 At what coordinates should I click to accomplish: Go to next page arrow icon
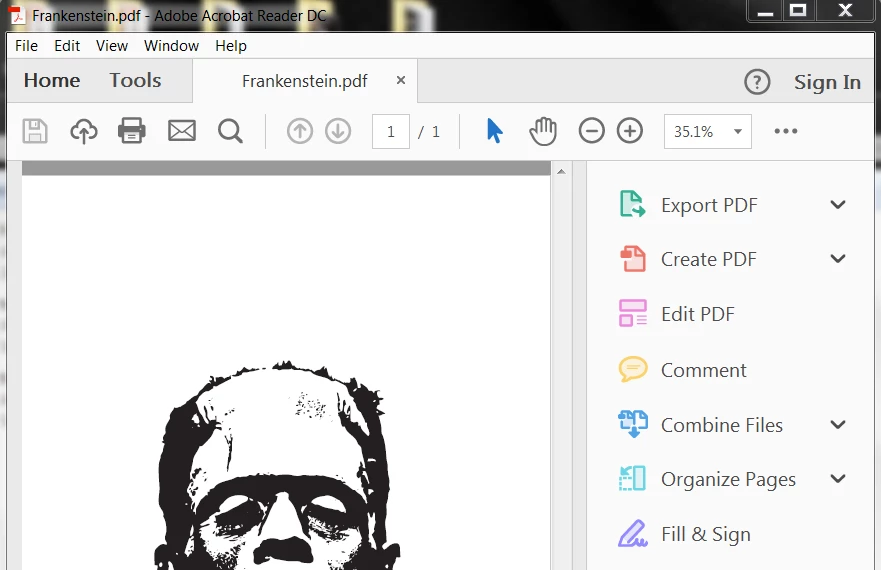338,132
